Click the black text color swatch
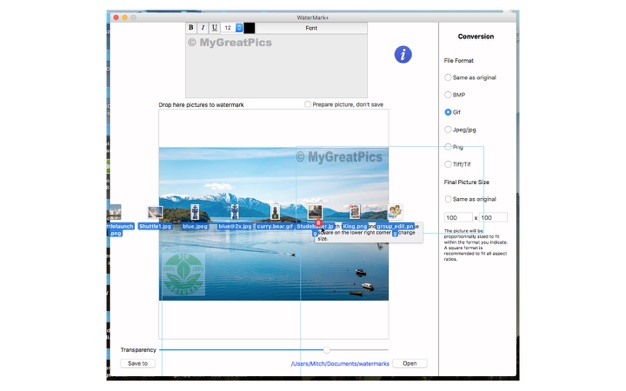Viewport: 626px width, 391px height. [x=250, y=28]
